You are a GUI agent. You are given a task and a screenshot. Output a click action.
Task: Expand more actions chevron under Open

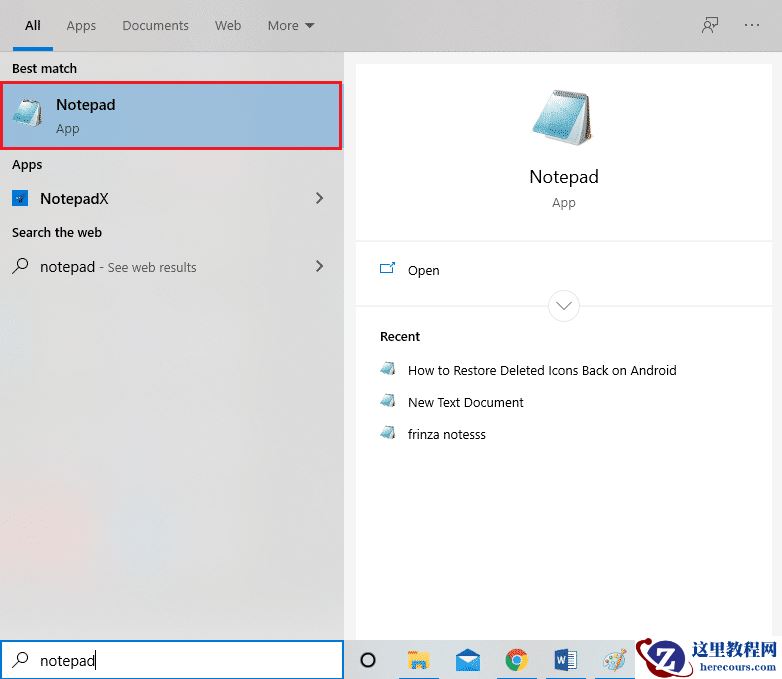(564, 306)
